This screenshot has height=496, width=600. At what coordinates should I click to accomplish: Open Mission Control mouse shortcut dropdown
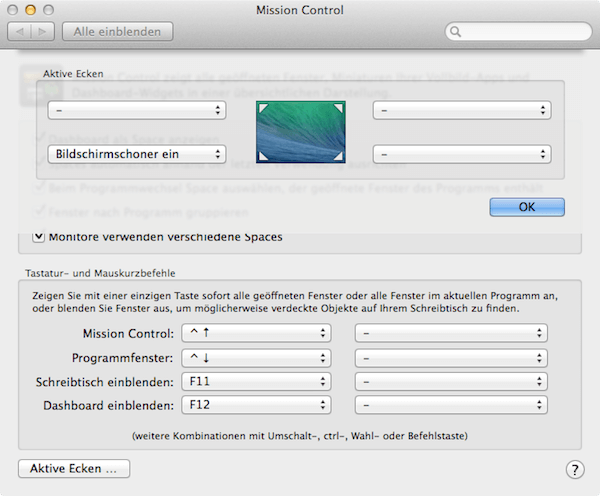coord(451,333)
